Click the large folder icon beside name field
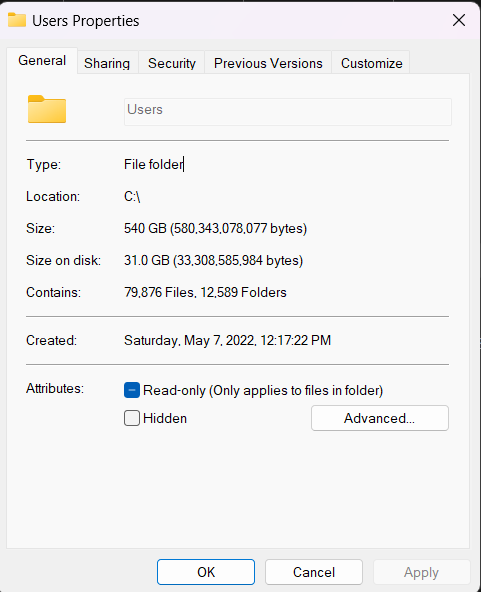 tap(47, 109)
